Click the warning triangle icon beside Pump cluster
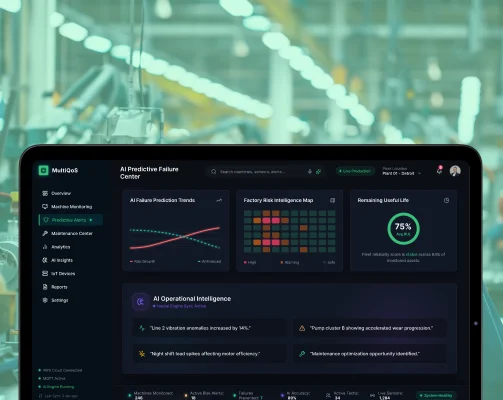The width and height of the screenshot is (503, 400). [x=302, y=328]
